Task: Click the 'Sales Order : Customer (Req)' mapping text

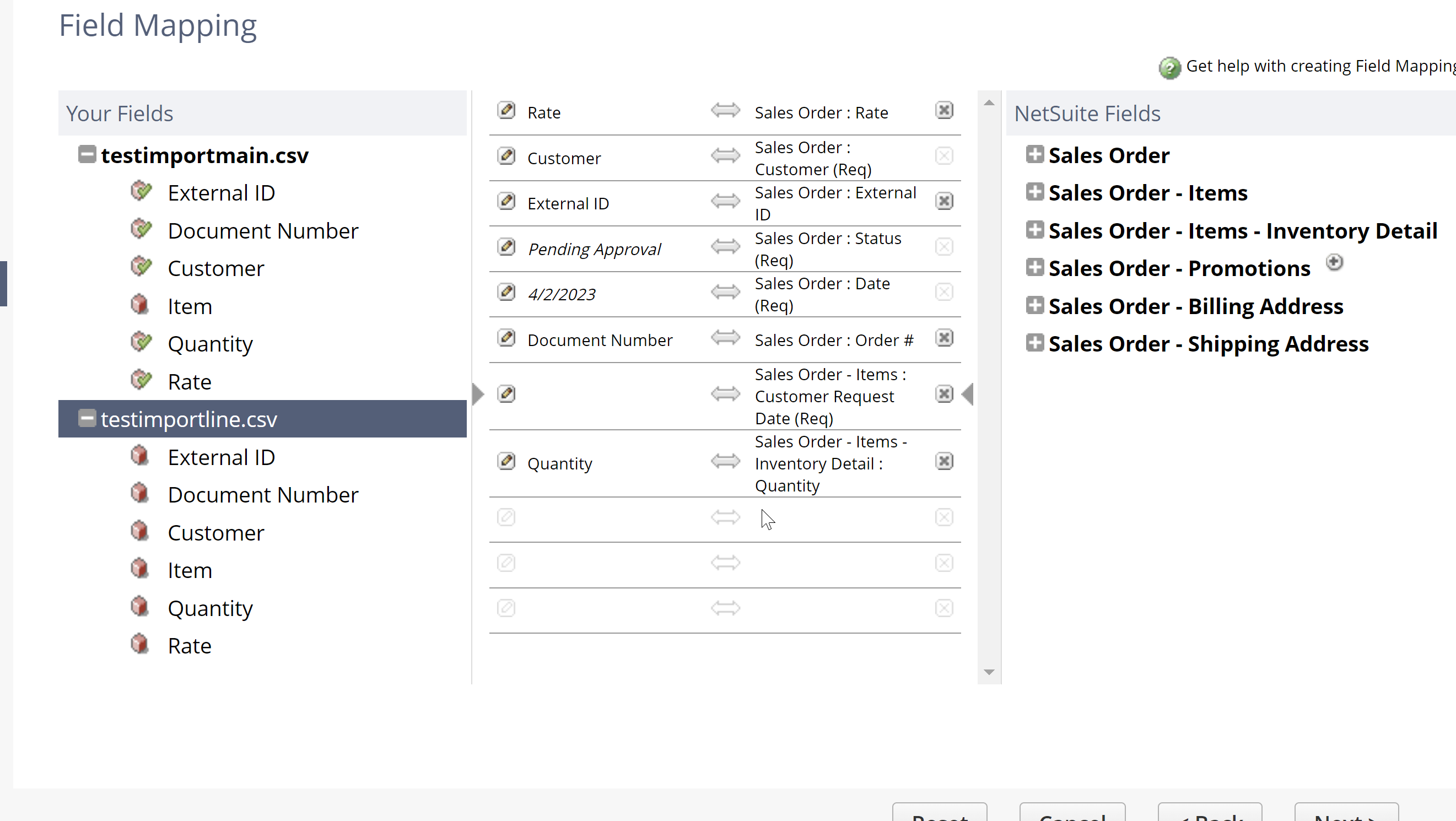Action: (x=813, y=158)
